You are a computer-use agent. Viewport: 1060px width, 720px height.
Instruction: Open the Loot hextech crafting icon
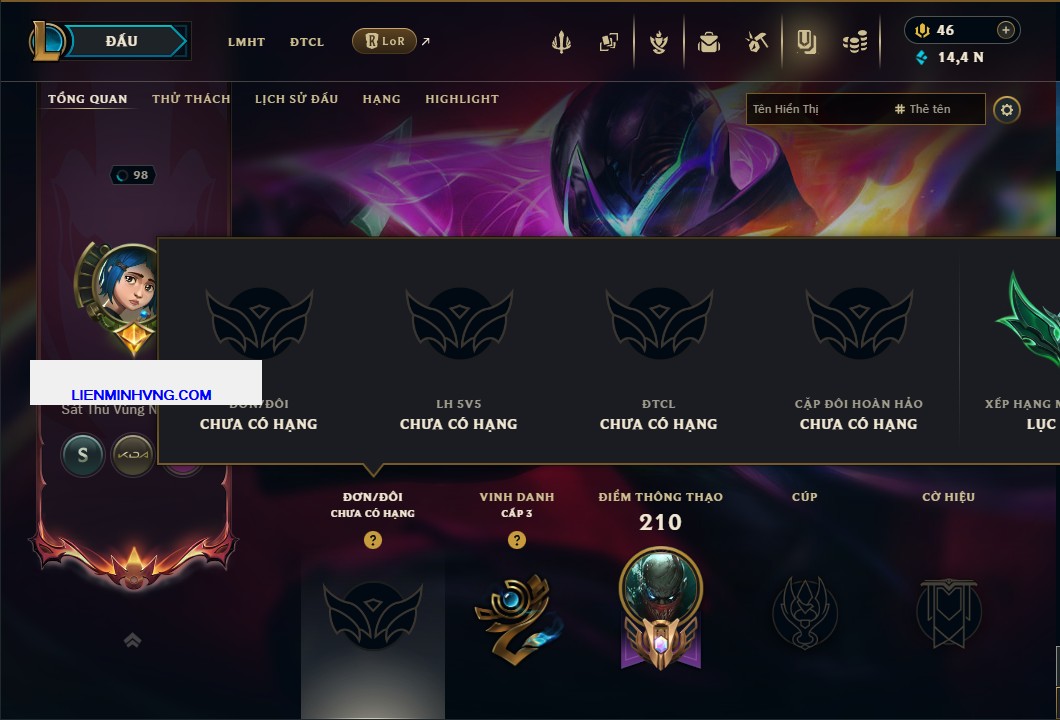click(x=756, y=43)
